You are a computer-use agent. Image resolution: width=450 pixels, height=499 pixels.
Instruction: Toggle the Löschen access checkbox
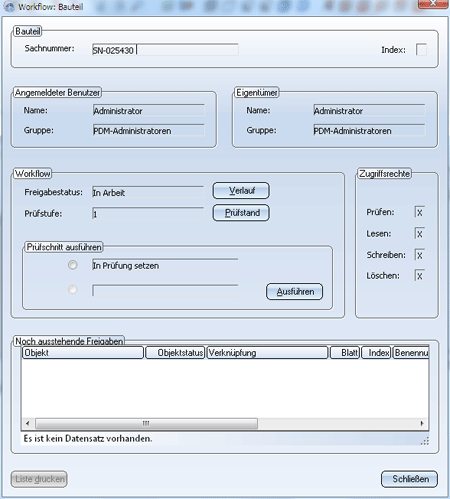419,276
